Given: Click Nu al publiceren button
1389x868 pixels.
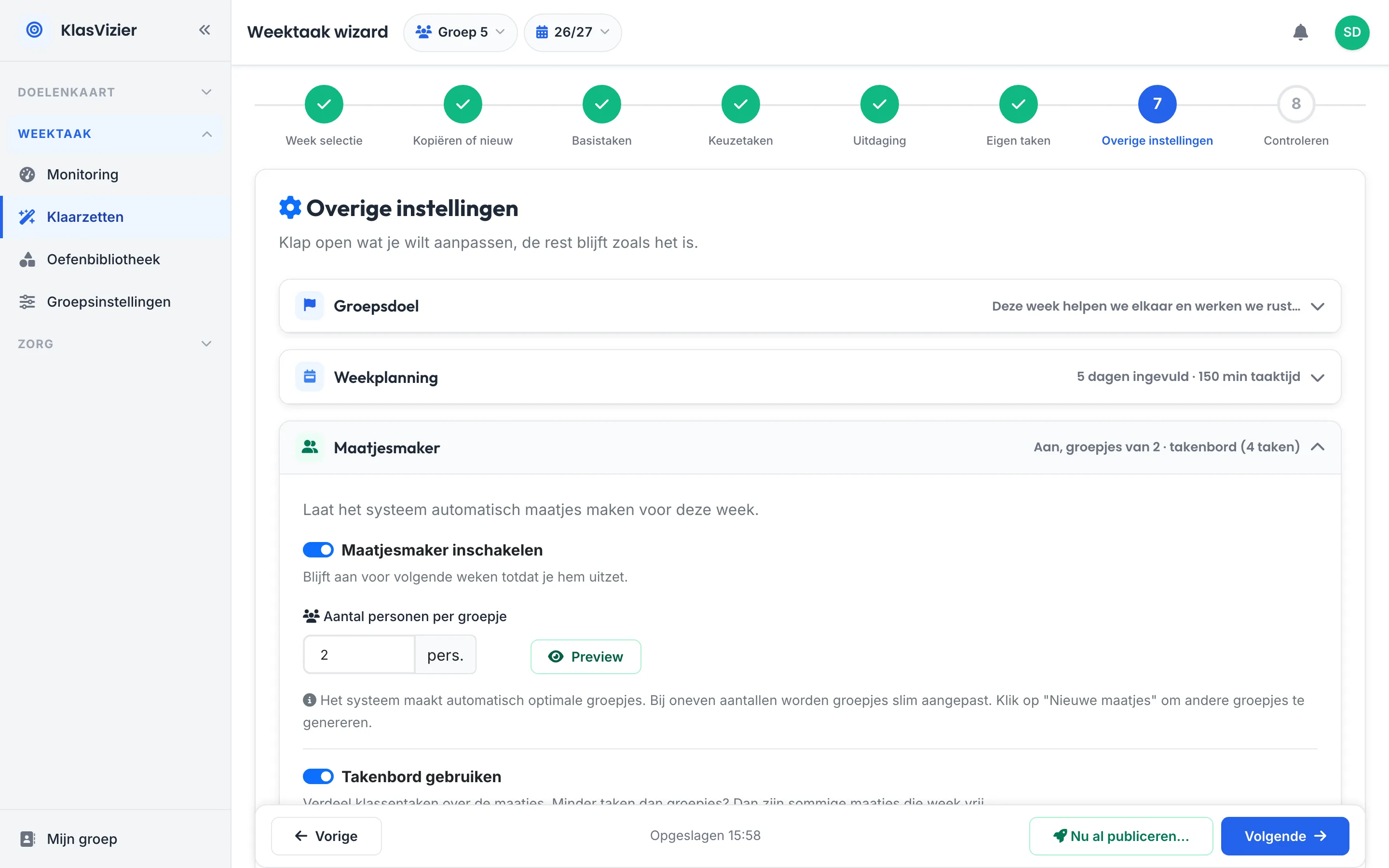Looking at the screenshot, I should (1120, 836).
